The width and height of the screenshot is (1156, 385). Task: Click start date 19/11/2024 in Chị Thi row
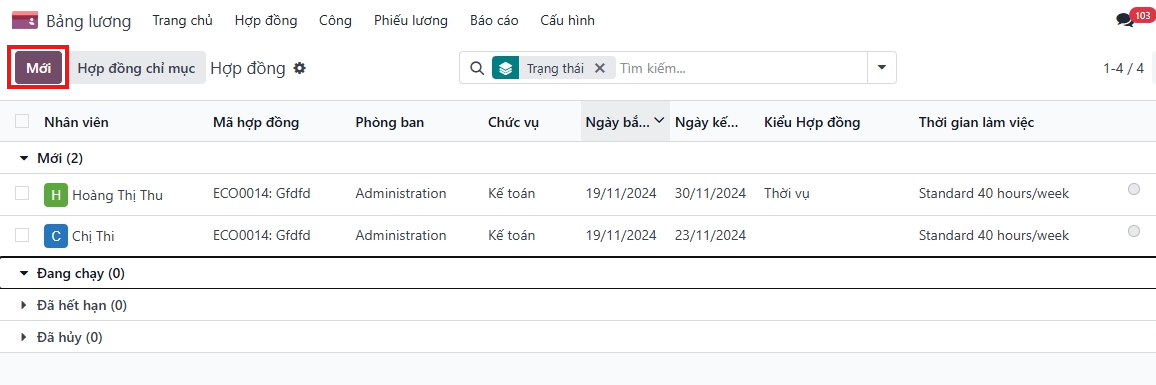tap(621, 235)
